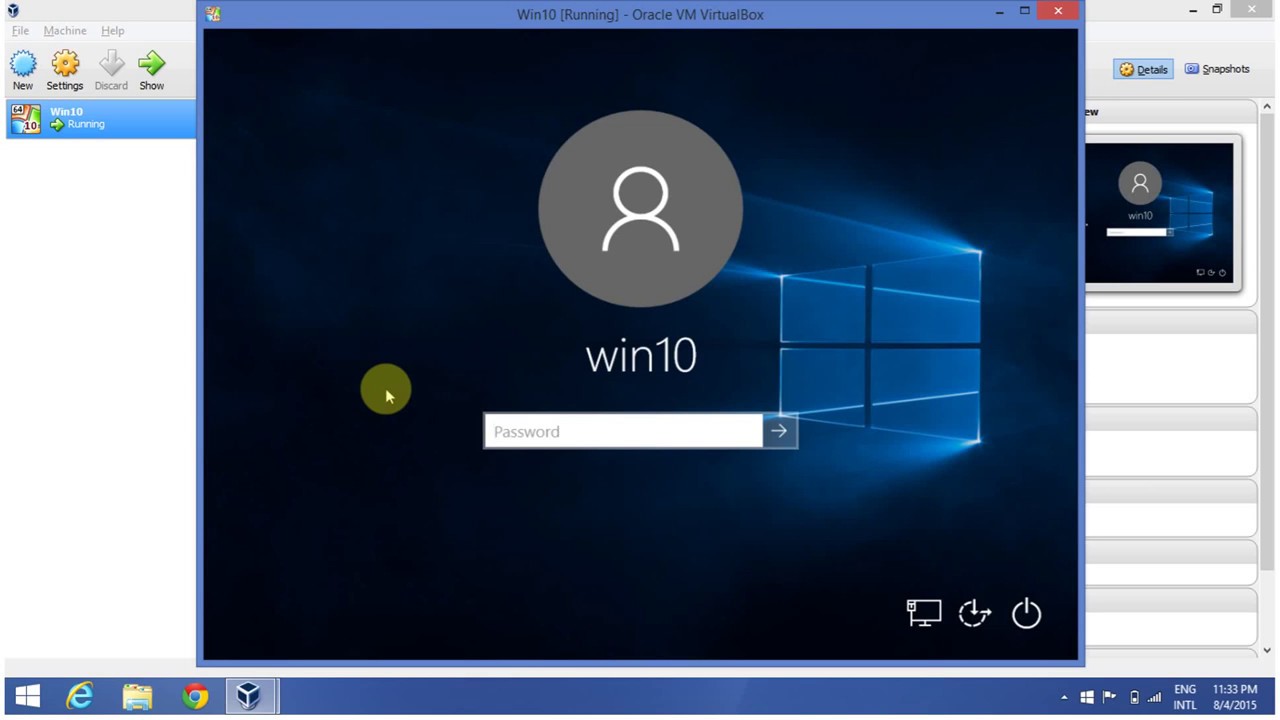
Task: Click the Password input field
Action: pyautogui.click(x=623, y=431)
